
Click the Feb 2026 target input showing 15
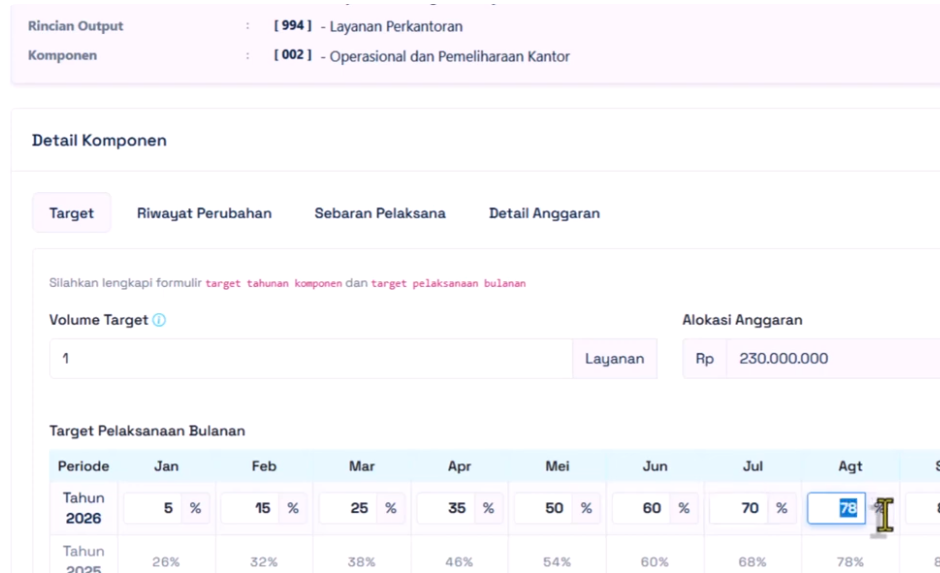pos(250,508)
